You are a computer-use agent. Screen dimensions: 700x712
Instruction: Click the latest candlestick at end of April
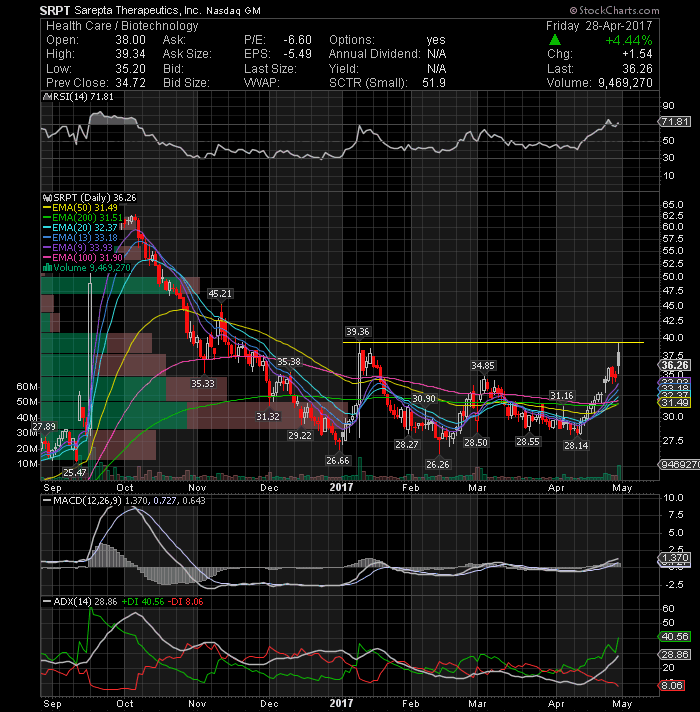click(x=618, y=358)
